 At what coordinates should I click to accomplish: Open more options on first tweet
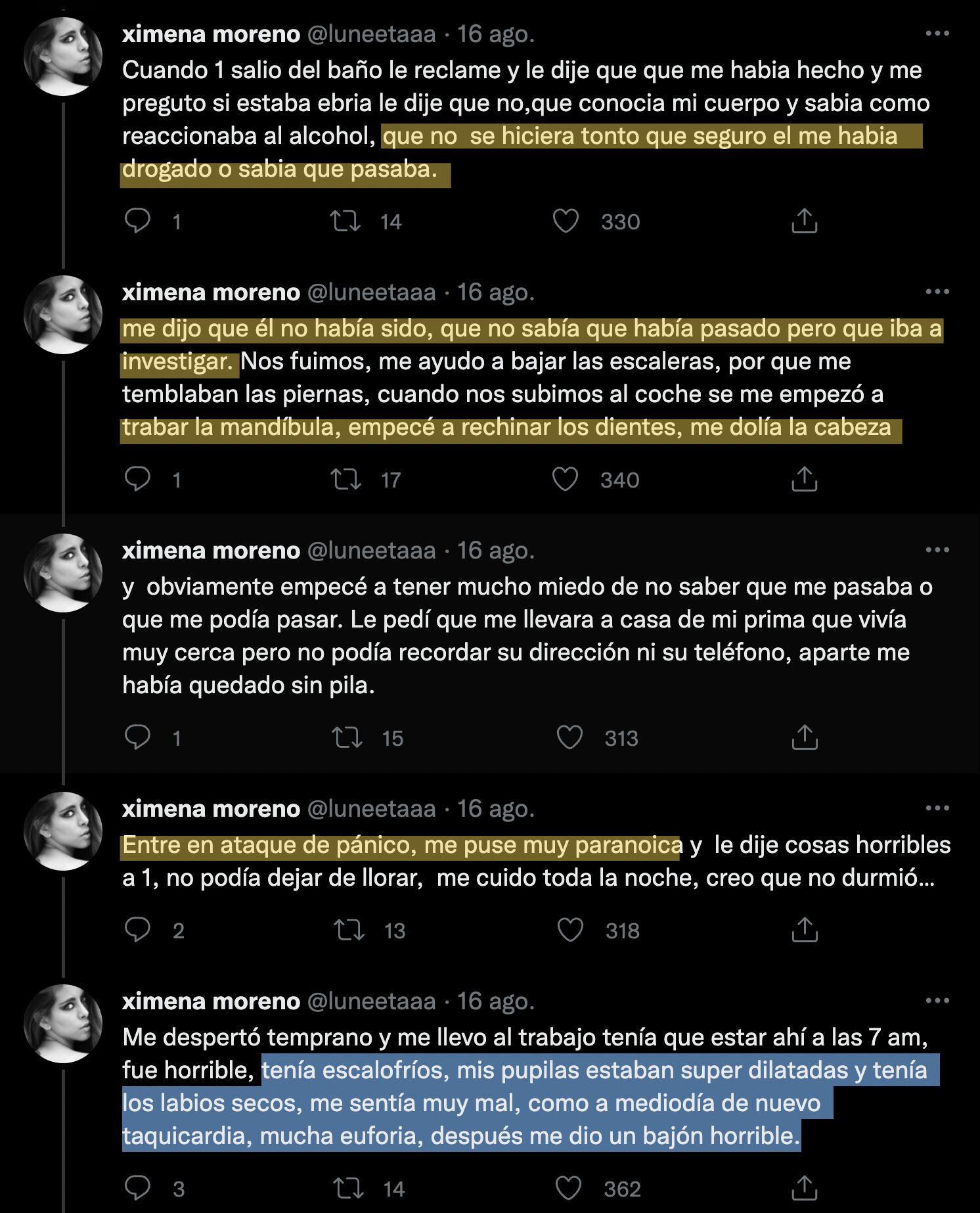[x=937, y=34]
